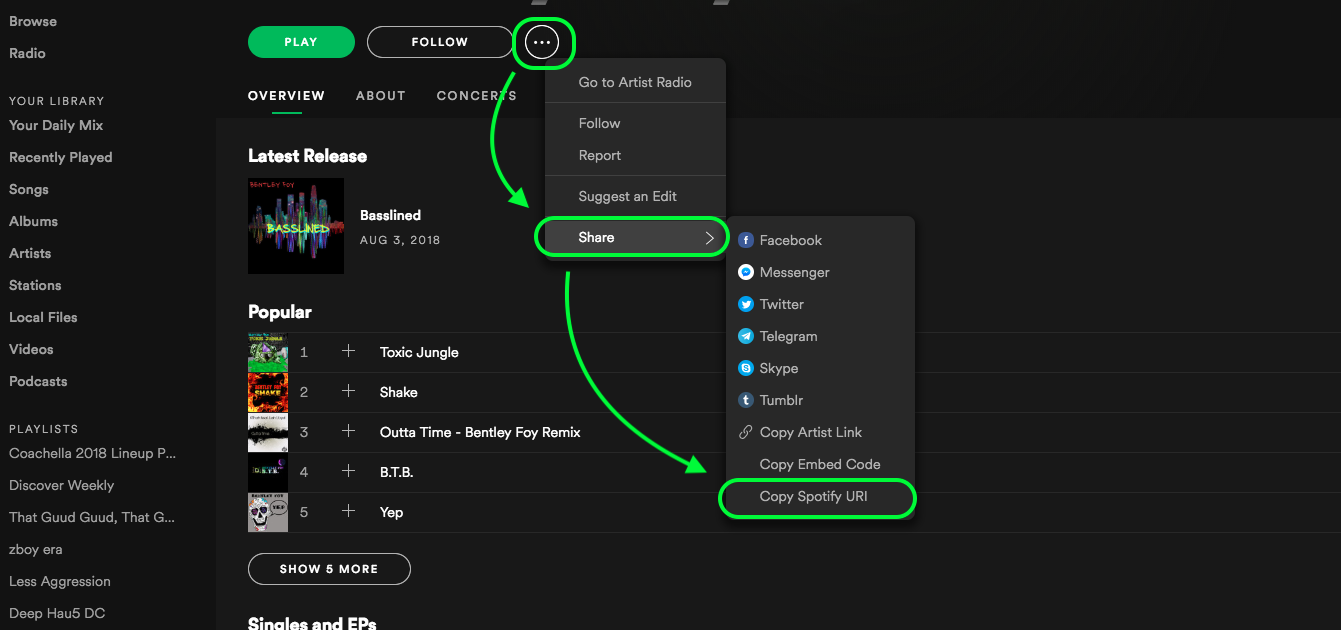Open Songs in the library
The image size is (1341, 630).
coord(29,189)
